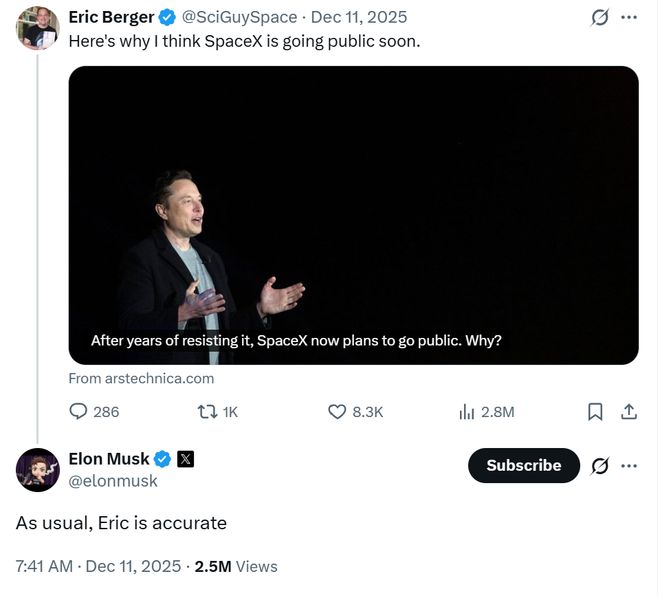Image resolution: width=660 pixels, height=596 pixels.
Task: Open more options on Eric Berger's post
Action: coord(629,17)
